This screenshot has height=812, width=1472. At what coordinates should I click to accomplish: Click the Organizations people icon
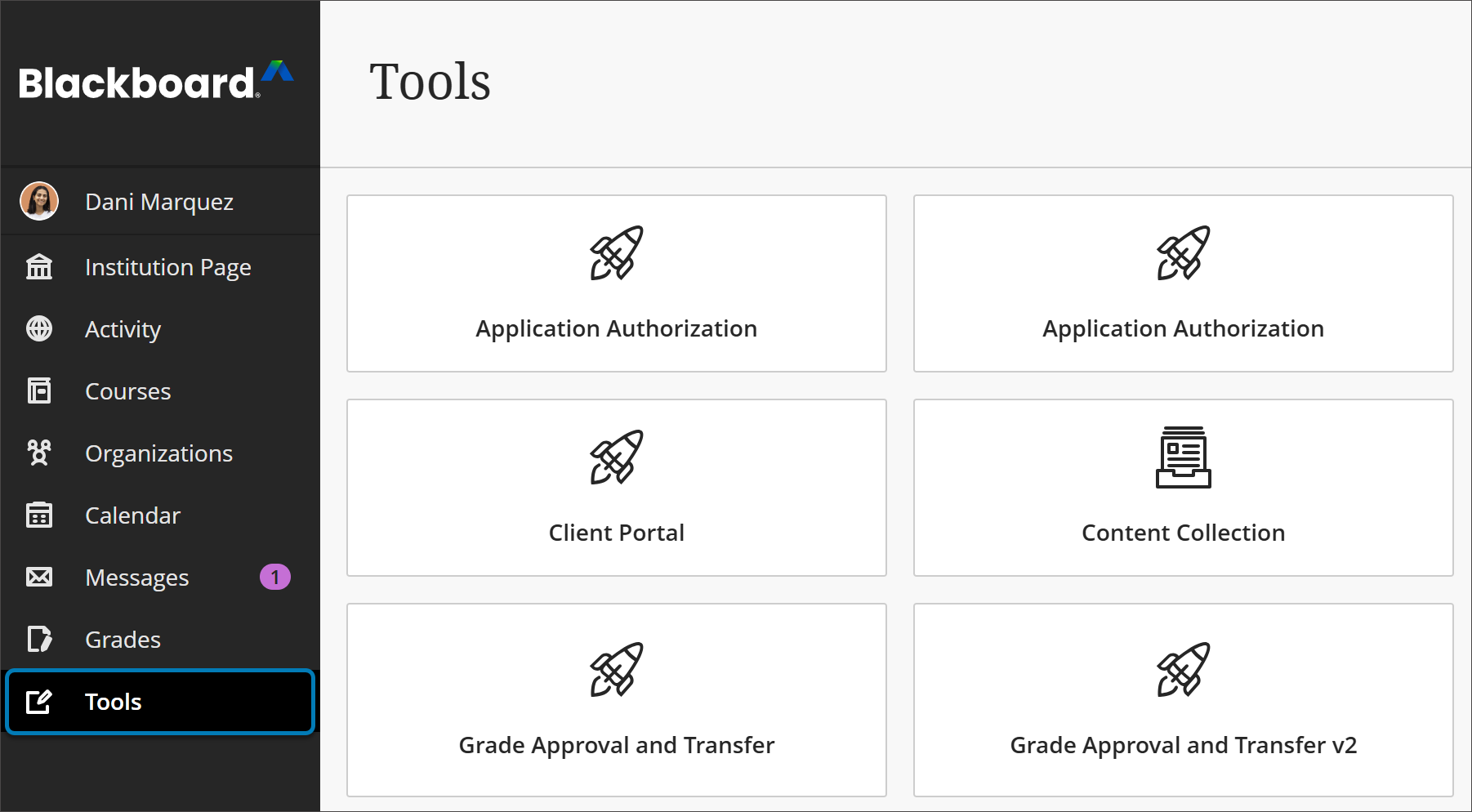[39, 453]
